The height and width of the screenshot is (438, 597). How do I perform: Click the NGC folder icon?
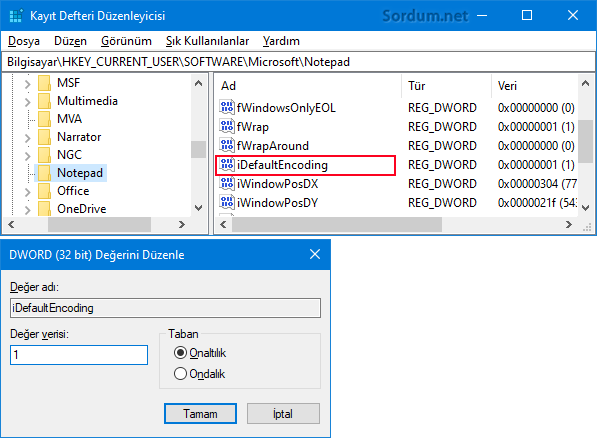pos(45,155)
